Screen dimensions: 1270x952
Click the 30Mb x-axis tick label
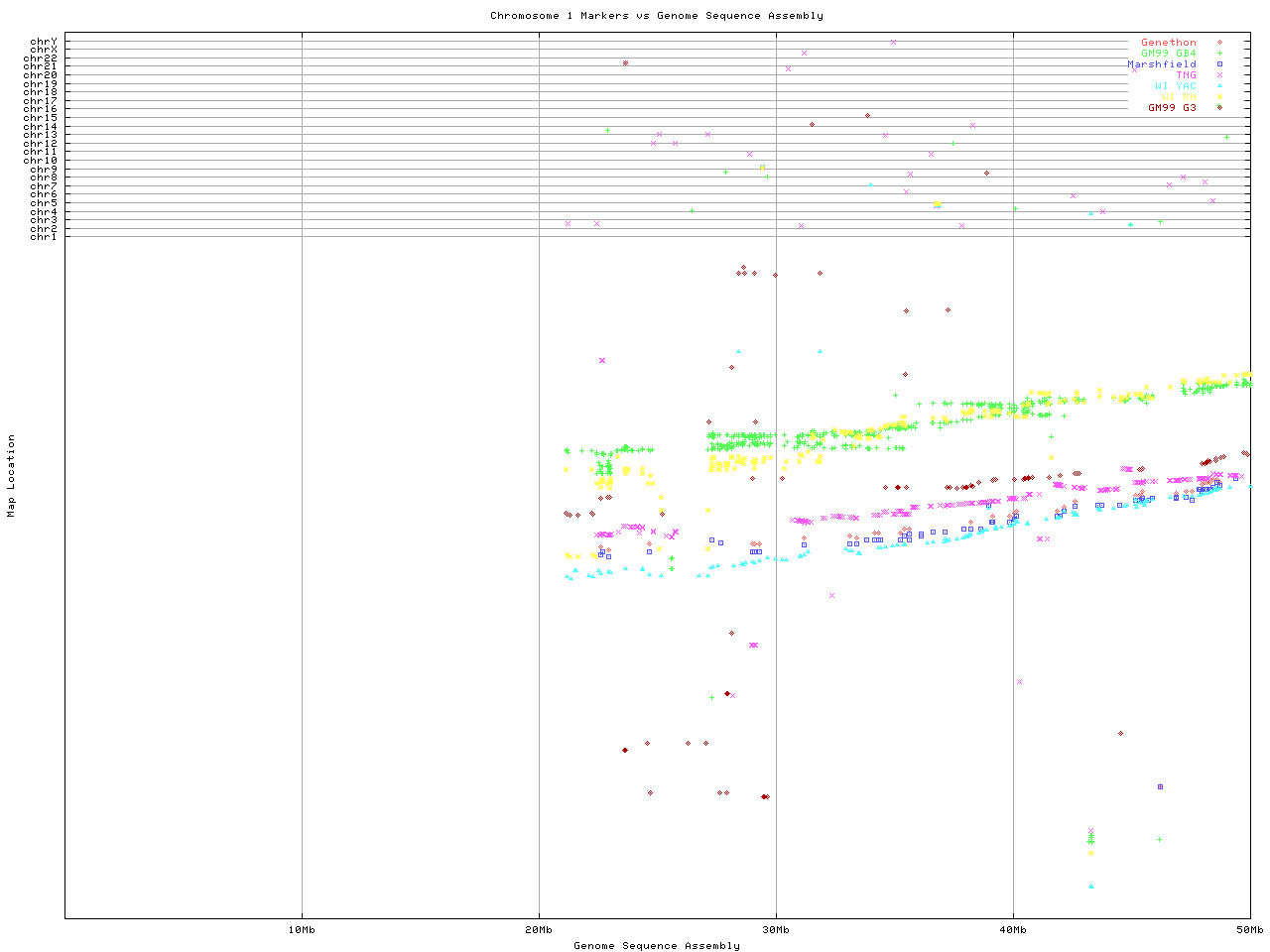[776, 930]
